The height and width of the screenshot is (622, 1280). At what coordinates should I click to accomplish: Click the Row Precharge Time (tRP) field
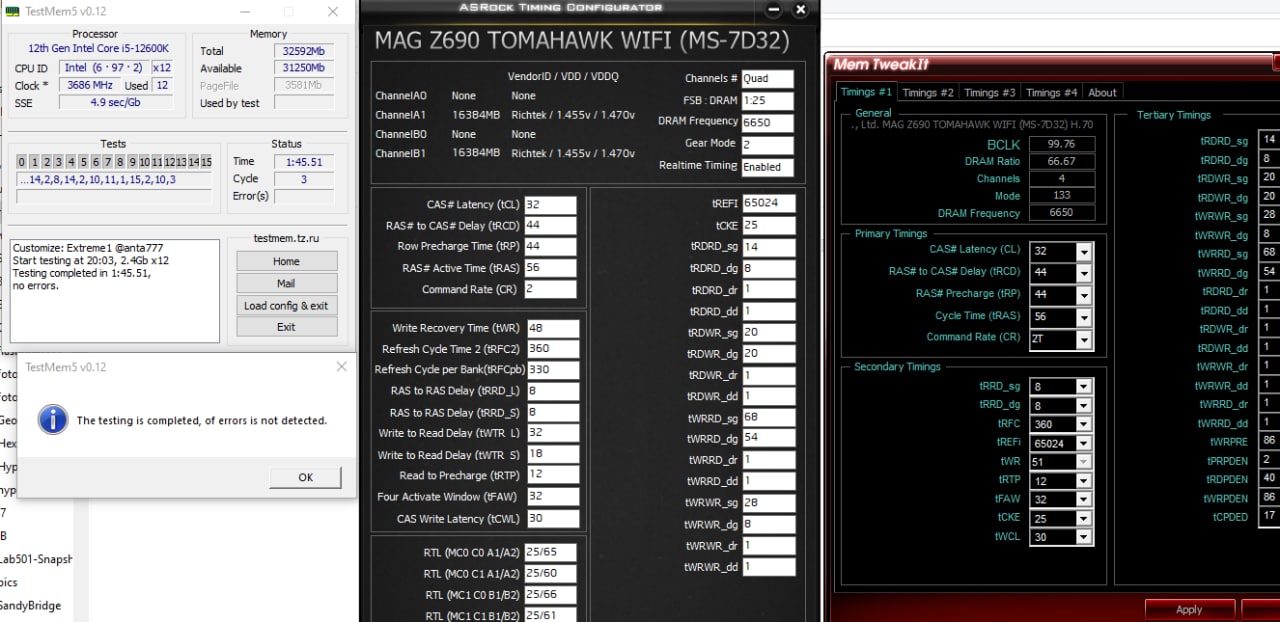click(550, 247)
